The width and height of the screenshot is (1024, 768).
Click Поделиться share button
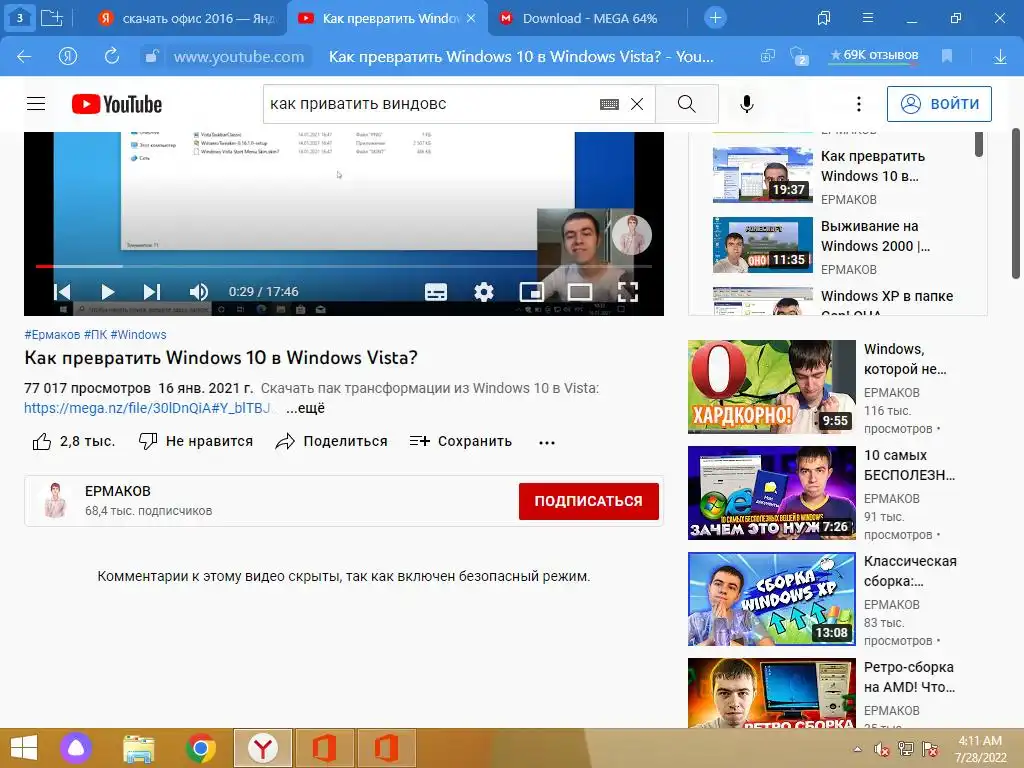(x=332, y=441)
